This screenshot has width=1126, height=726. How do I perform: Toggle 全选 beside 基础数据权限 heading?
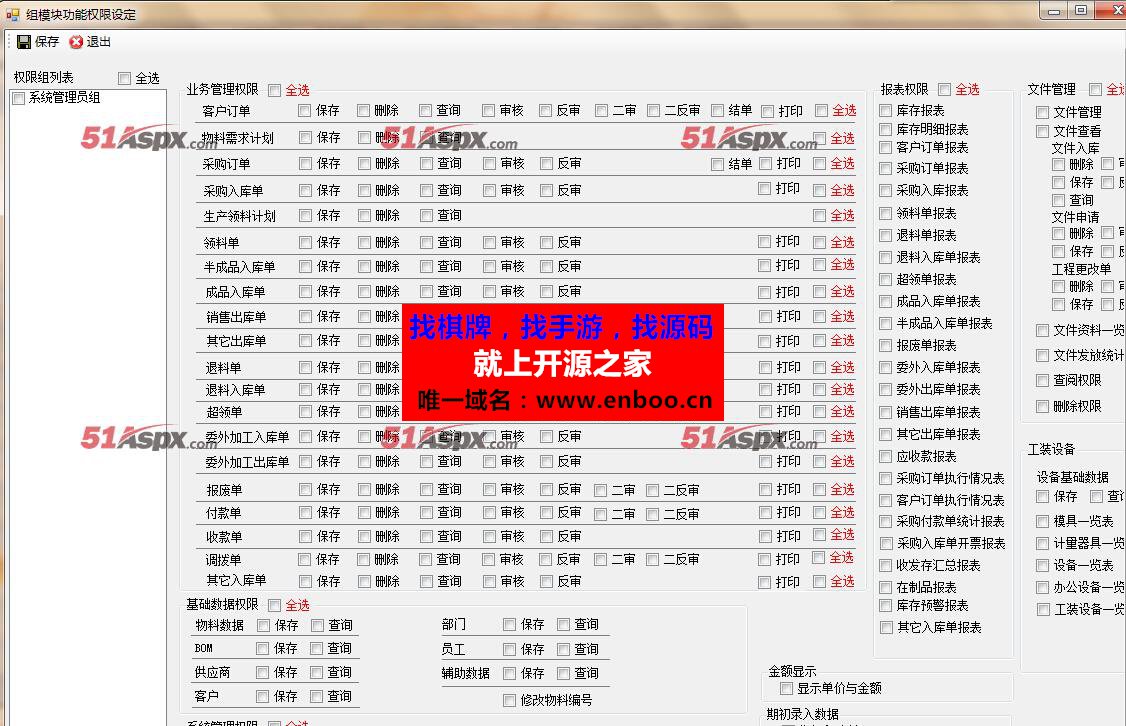pyautogui.click(x=274, y=605)
